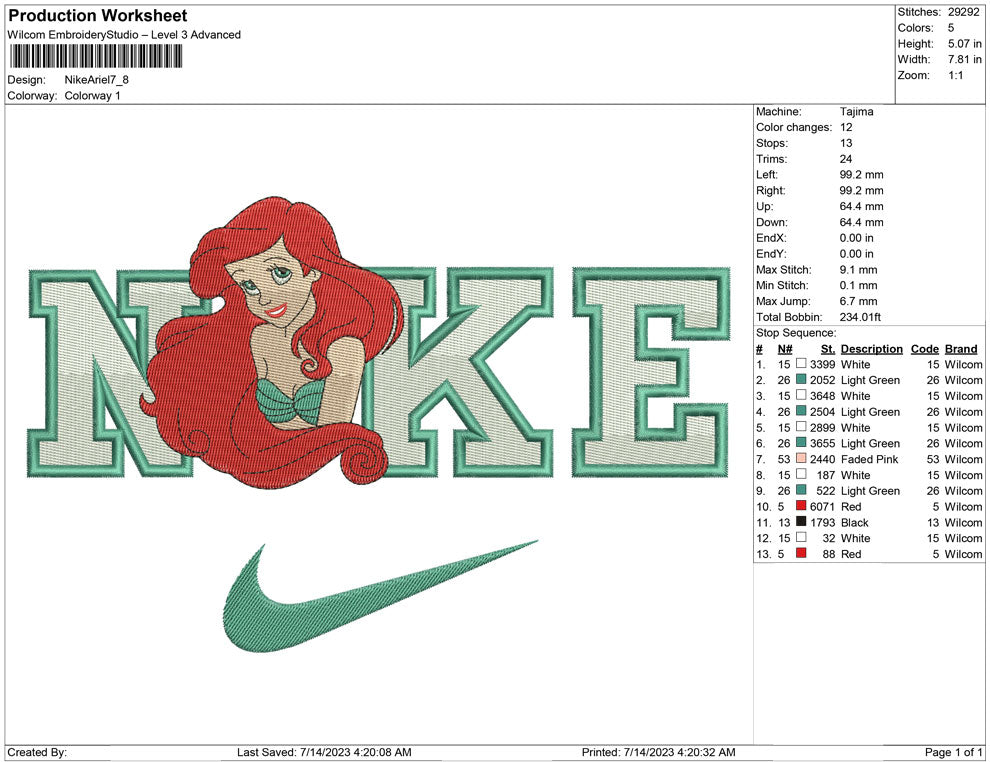Click the stitch count 1793 in row 11

[x=823, y=522]
